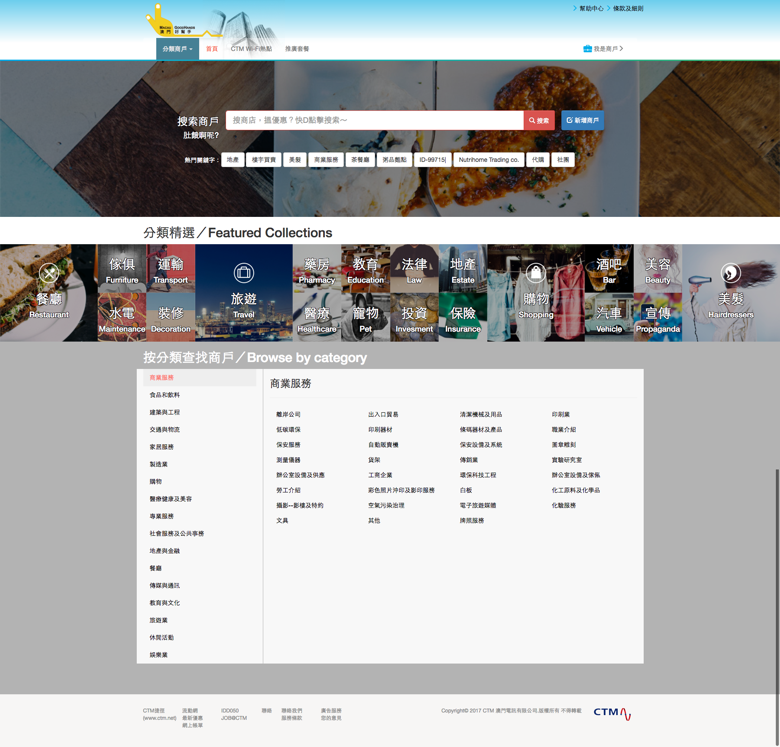Expand the 條款及細則 terms link
The image size is (780, 747).
627,8
